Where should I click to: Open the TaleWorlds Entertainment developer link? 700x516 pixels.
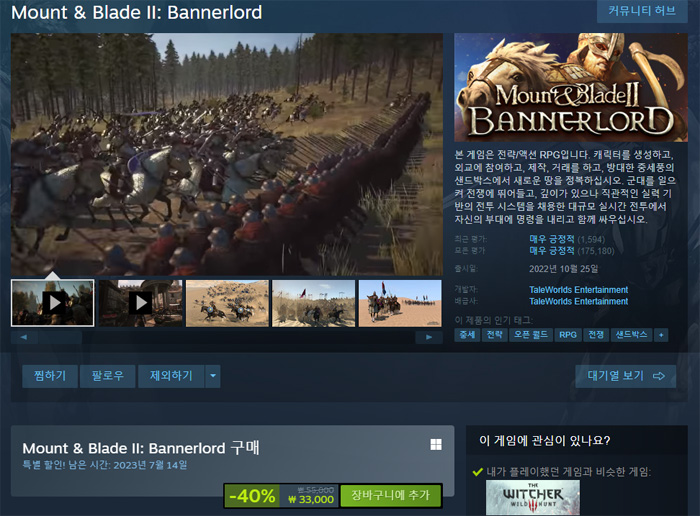click(x=579, y=290)
